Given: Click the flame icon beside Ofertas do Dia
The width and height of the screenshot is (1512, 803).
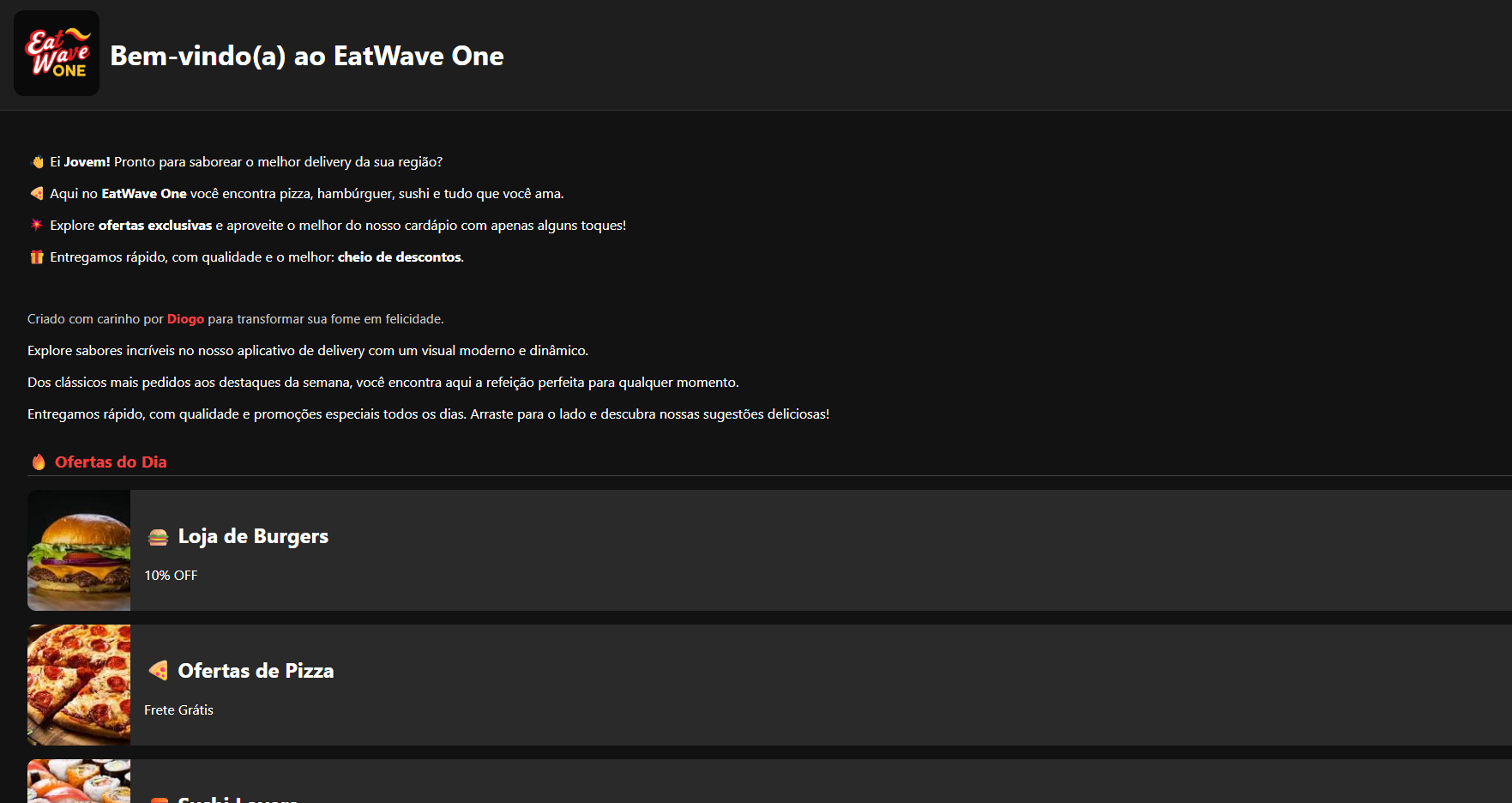Looking at the screenshot, I should click(39, 462).
